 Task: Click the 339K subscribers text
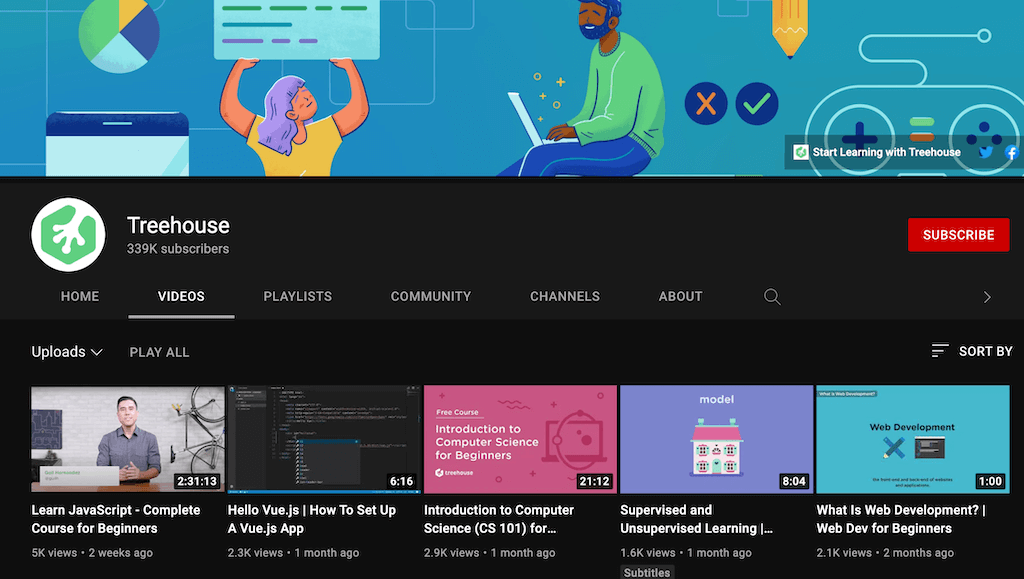click(x=178, y=249)
